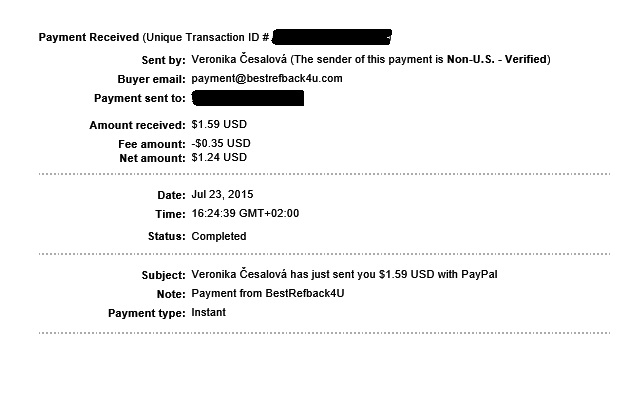This screenshot has height=399, width=633.
Task: Click buyer email payment@bestrefback4u.com
Action: click(x=267, y=78)
